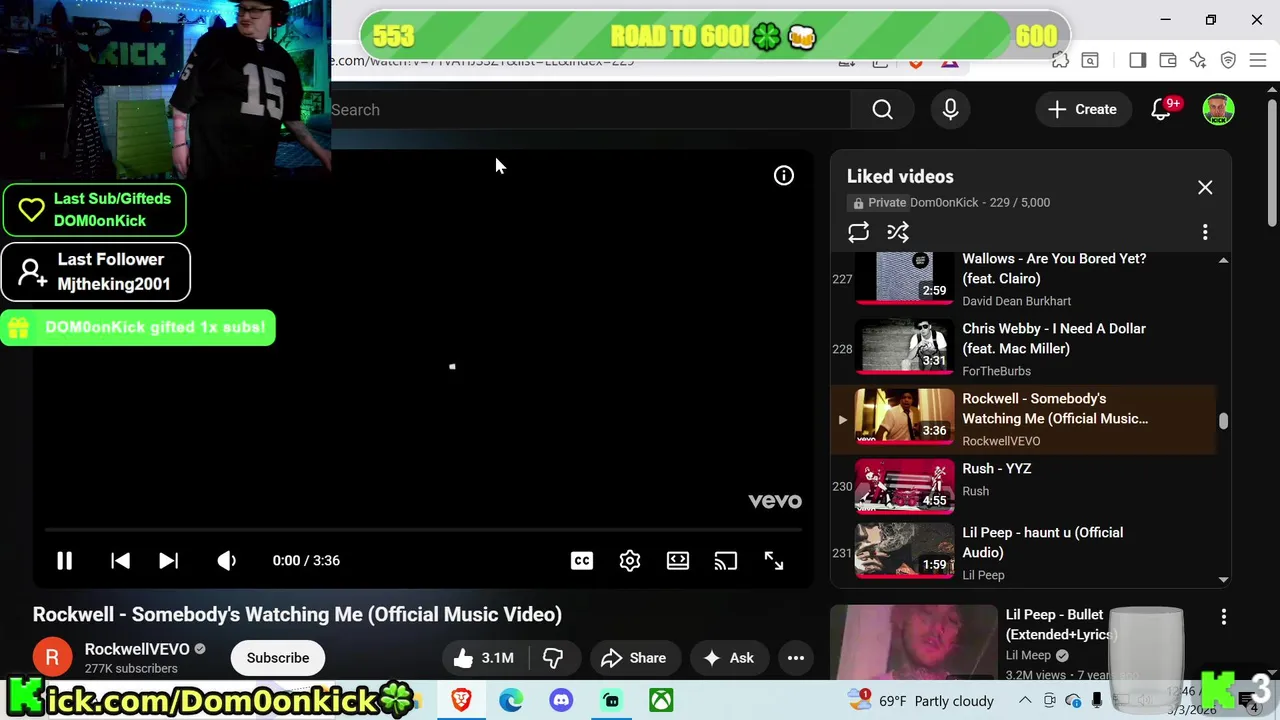Image resolution: width=1280 pixels, height=720 pixels.
Task: Open the Xbox app in the taskbar
Action: click(661, 700)
